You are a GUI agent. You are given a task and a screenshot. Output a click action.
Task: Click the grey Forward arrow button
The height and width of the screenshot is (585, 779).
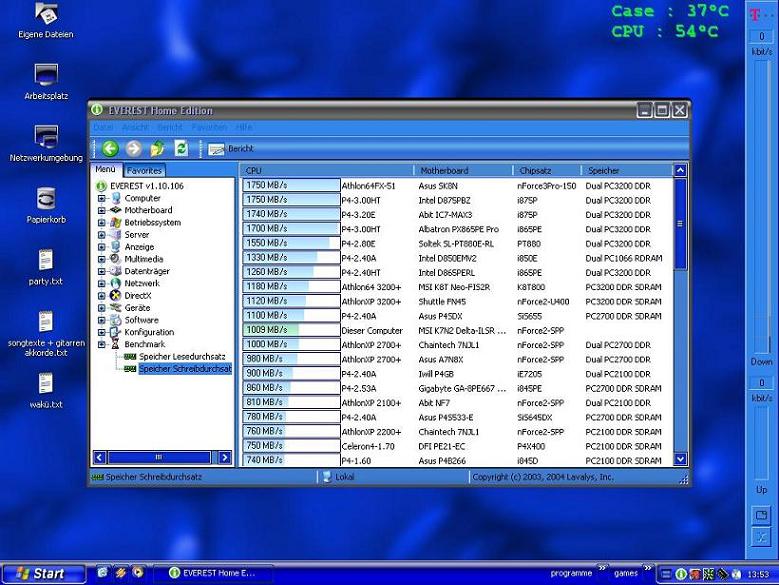(x=133, y=148)
